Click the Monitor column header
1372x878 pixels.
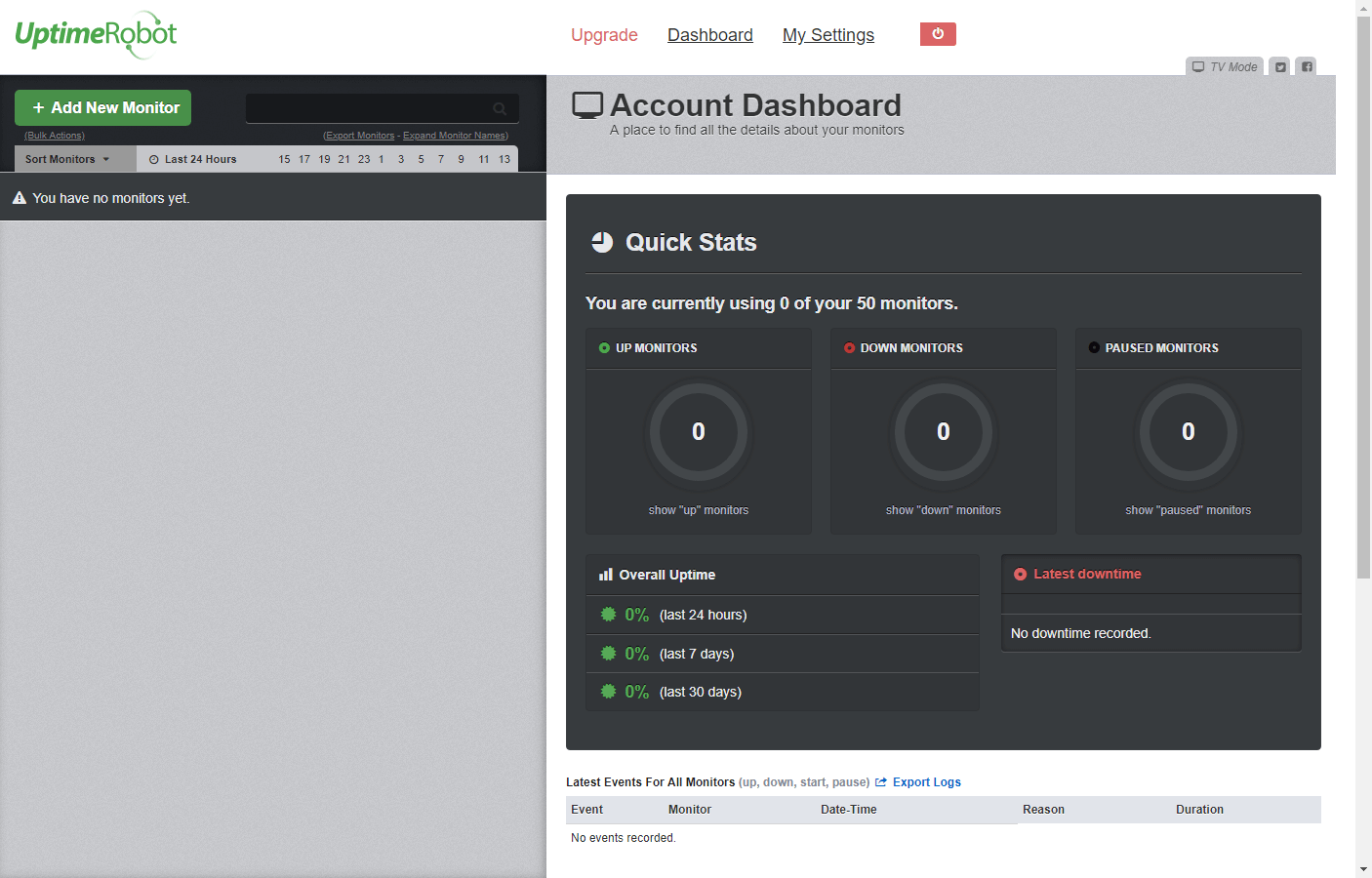[689, 810]
